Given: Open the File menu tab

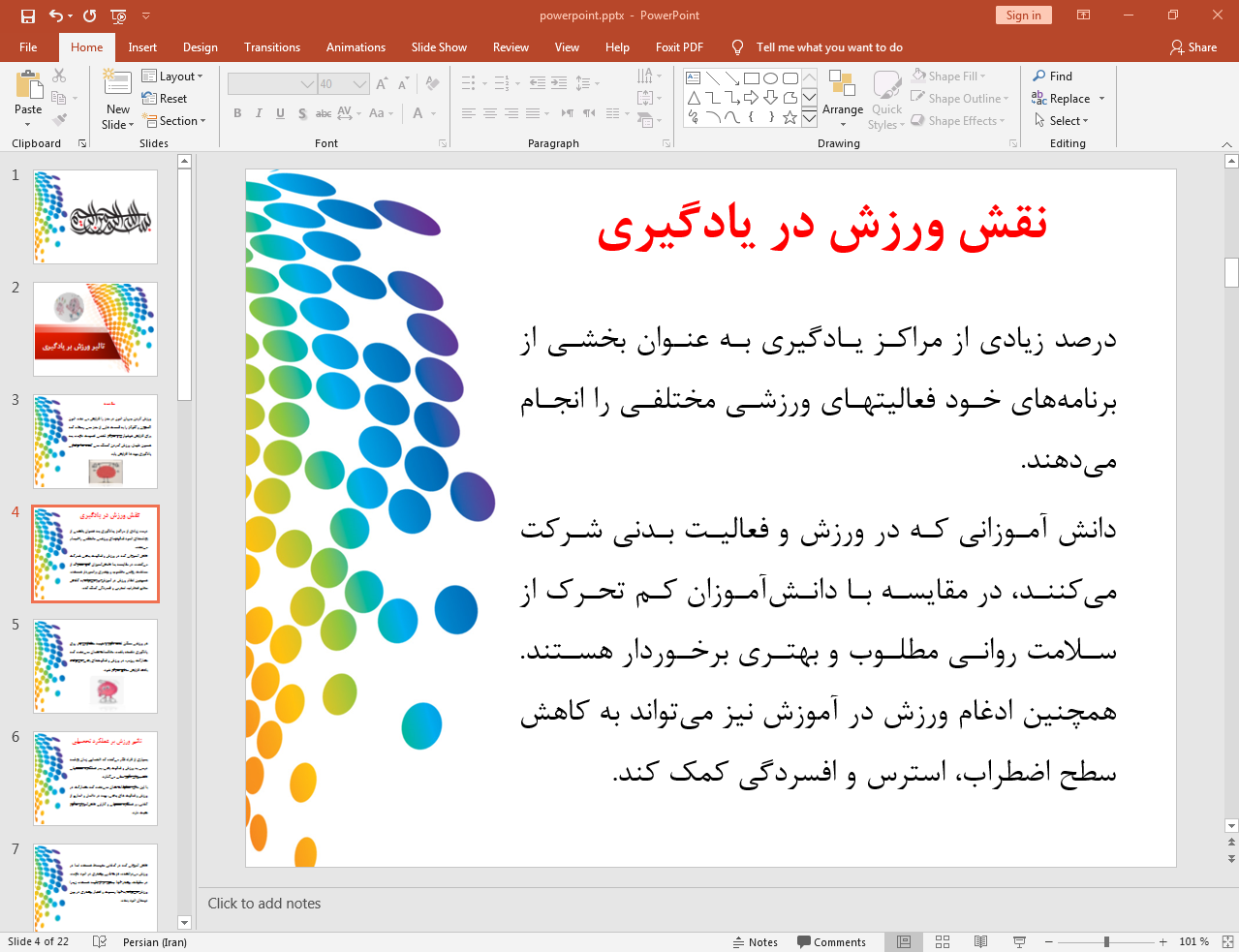Looking at the screenshot, I should (28, 46).
